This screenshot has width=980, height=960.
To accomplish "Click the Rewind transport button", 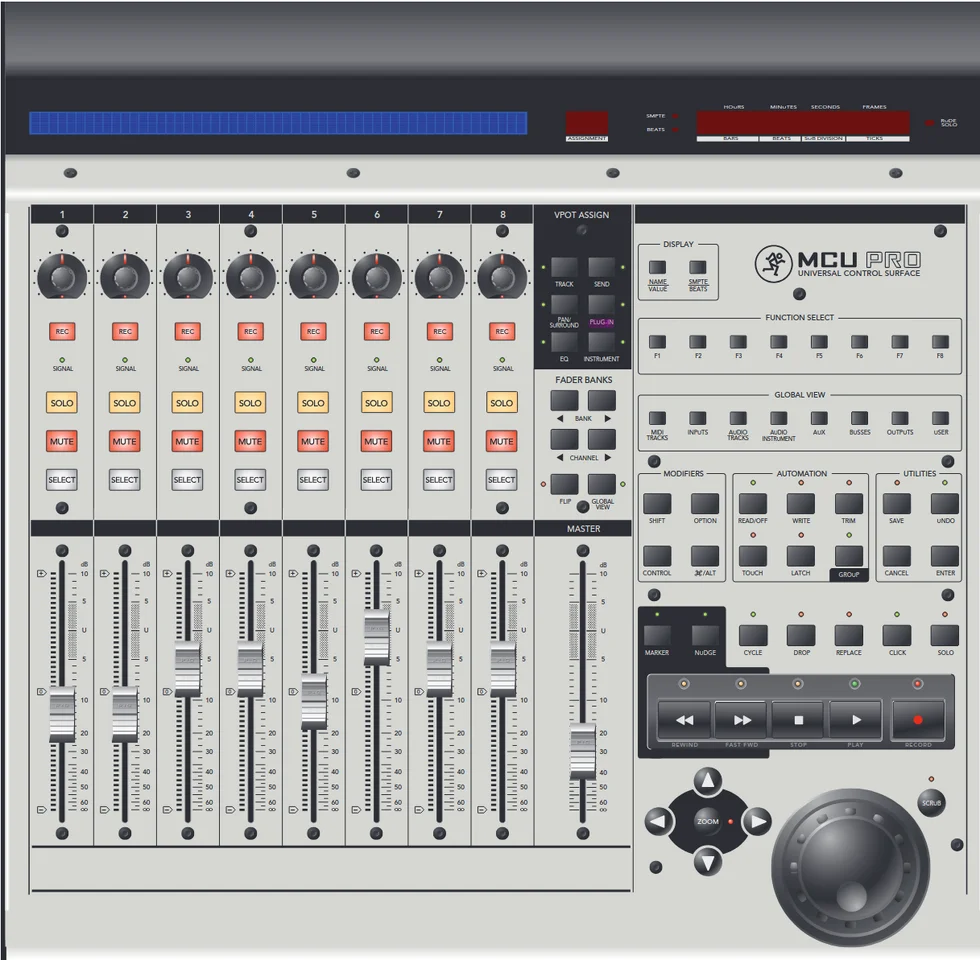I will [x=684, y=720].
